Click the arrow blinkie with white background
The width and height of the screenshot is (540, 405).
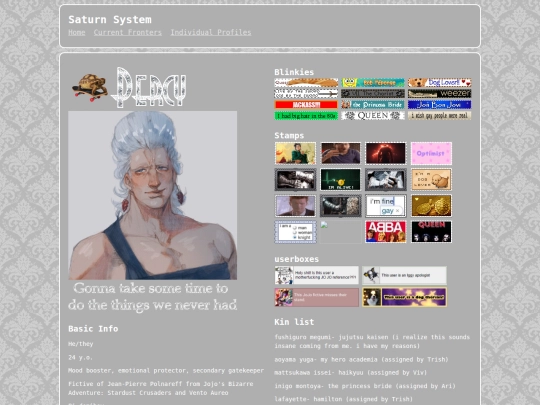coord(306,94)
